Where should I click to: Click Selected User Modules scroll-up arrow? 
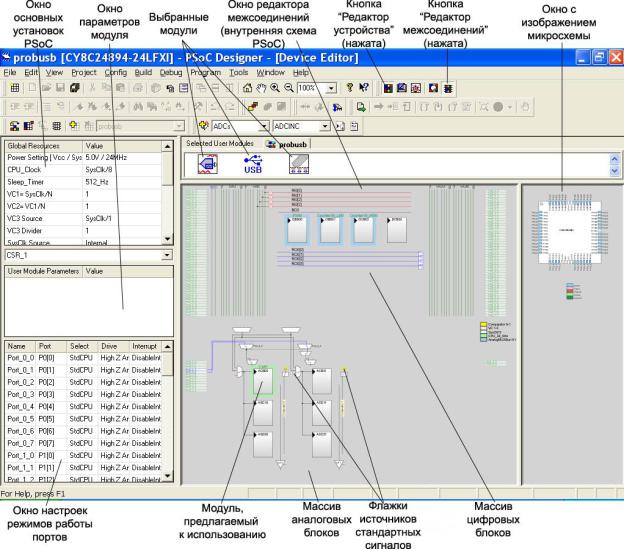614,159
